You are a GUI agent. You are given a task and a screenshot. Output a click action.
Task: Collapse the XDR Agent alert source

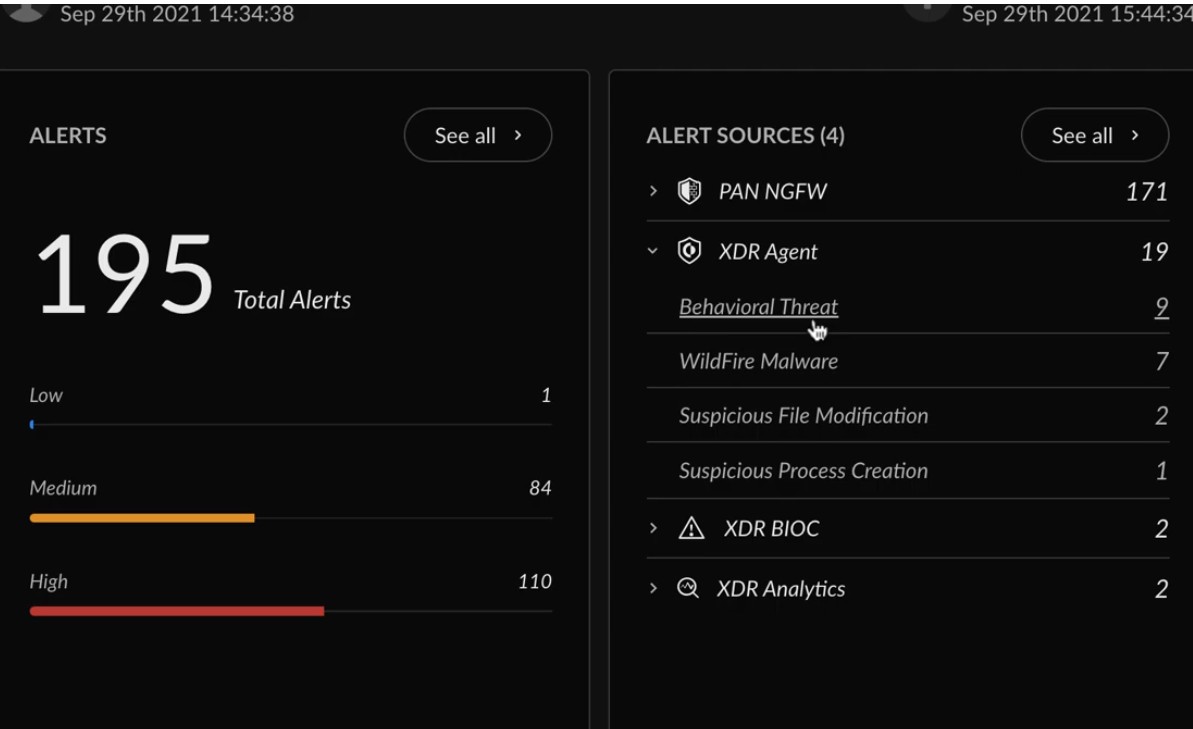(x=653, y=250)
